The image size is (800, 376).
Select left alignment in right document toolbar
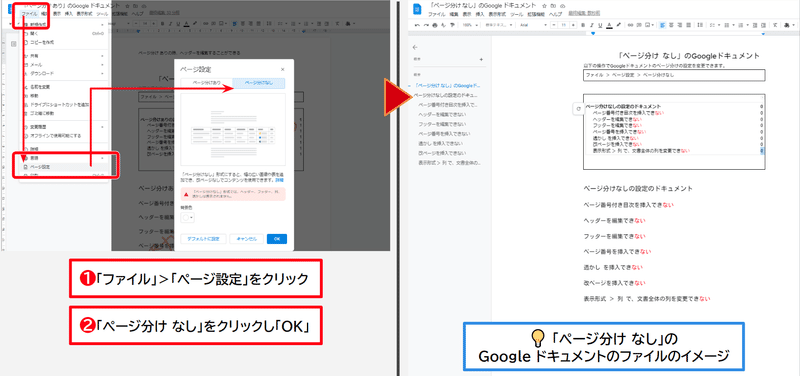(x=663, y=24)
